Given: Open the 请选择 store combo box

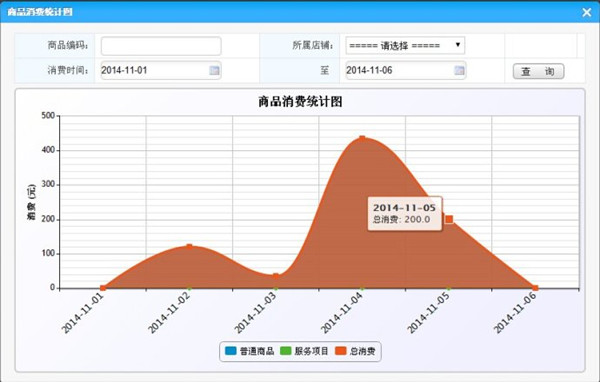Looking at the screenshot, I should [x=405, y=45].
